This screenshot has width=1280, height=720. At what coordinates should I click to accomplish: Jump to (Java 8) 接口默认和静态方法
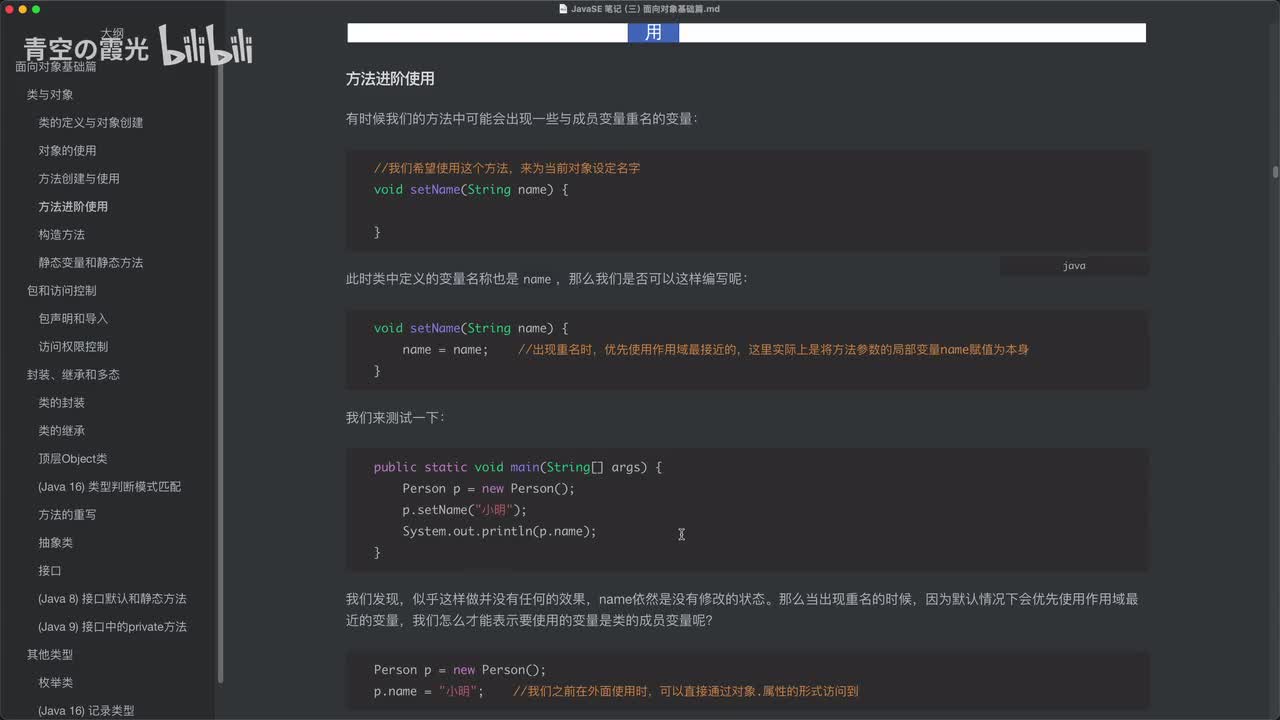[x=112, y=599]
